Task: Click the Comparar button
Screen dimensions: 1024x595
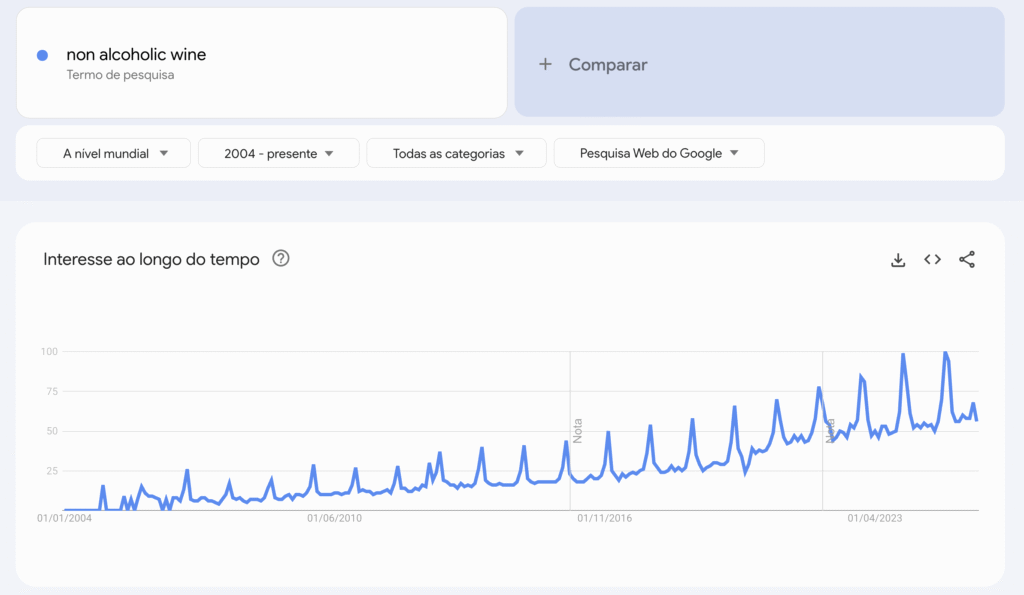Action: pyautogui.click(x=608, y=64)
